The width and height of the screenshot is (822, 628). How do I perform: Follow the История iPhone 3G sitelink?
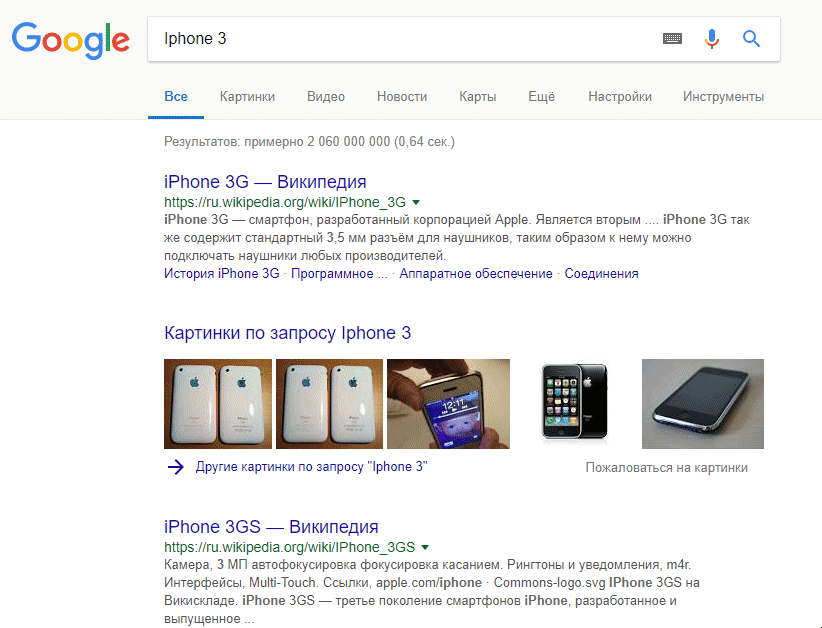pyautogui.click(x=221, y=274)
